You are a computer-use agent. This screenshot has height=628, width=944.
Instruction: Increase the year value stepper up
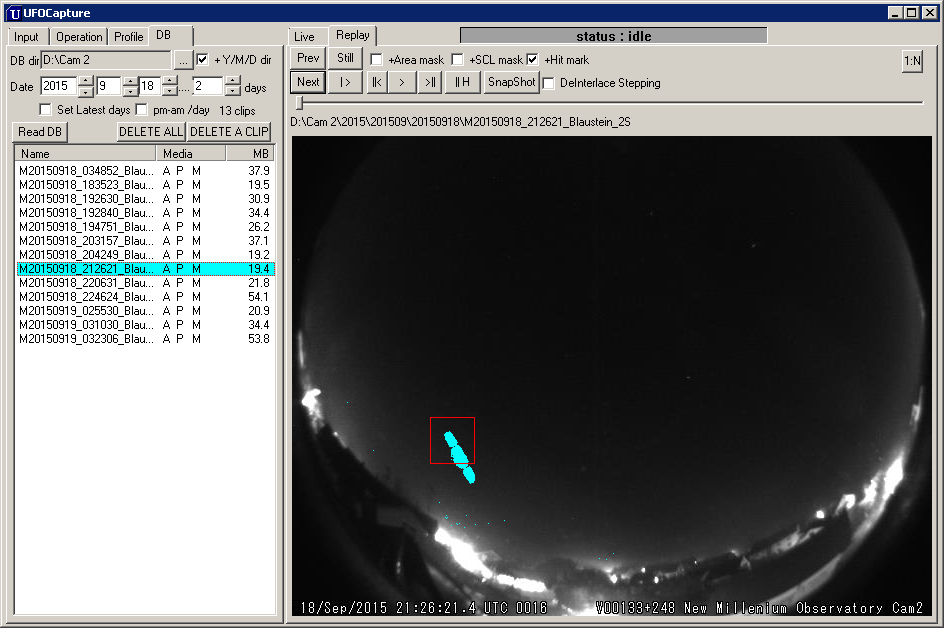pyautogui.click(x=86, y=81)
